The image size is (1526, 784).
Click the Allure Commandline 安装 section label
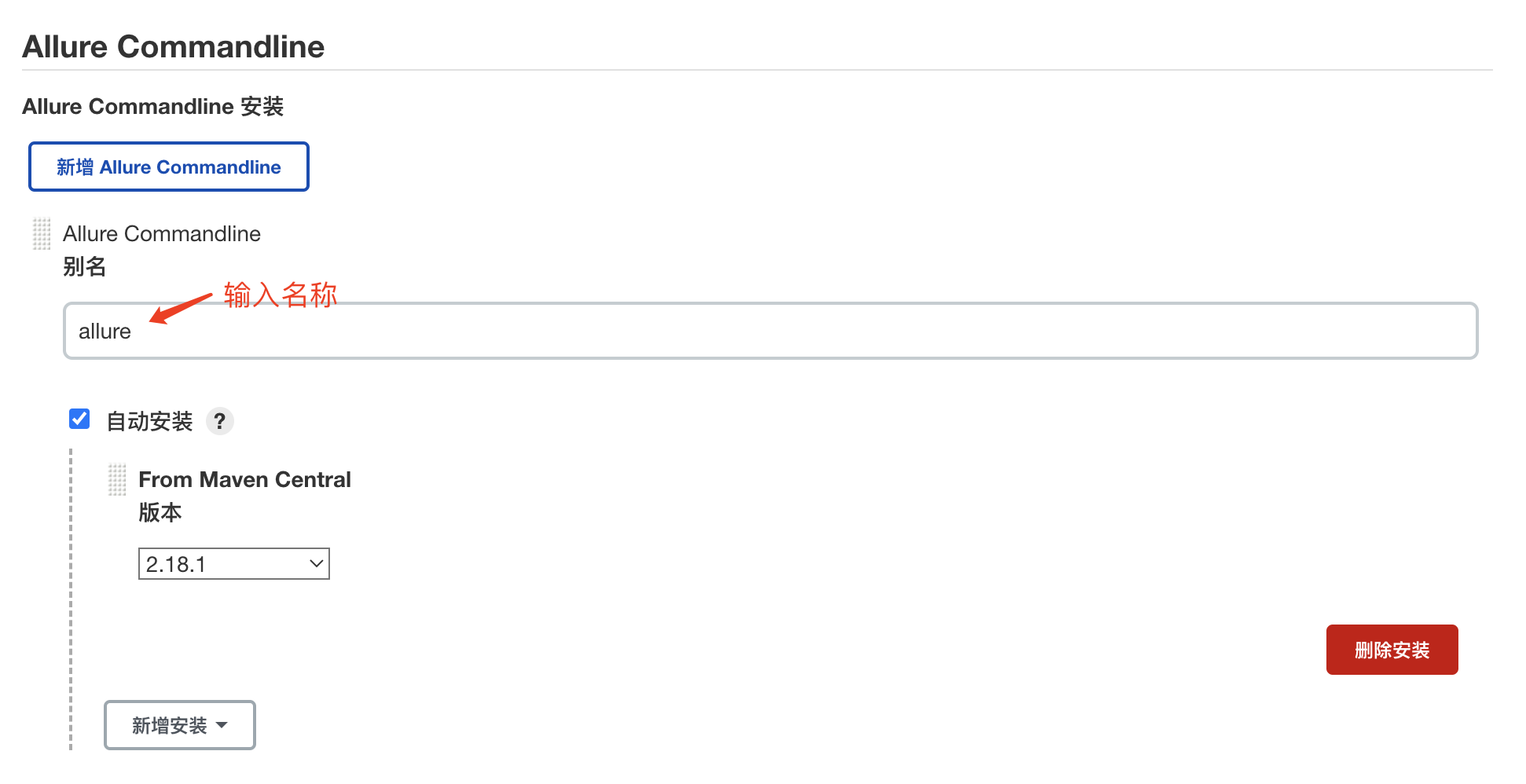coord(152,106)
